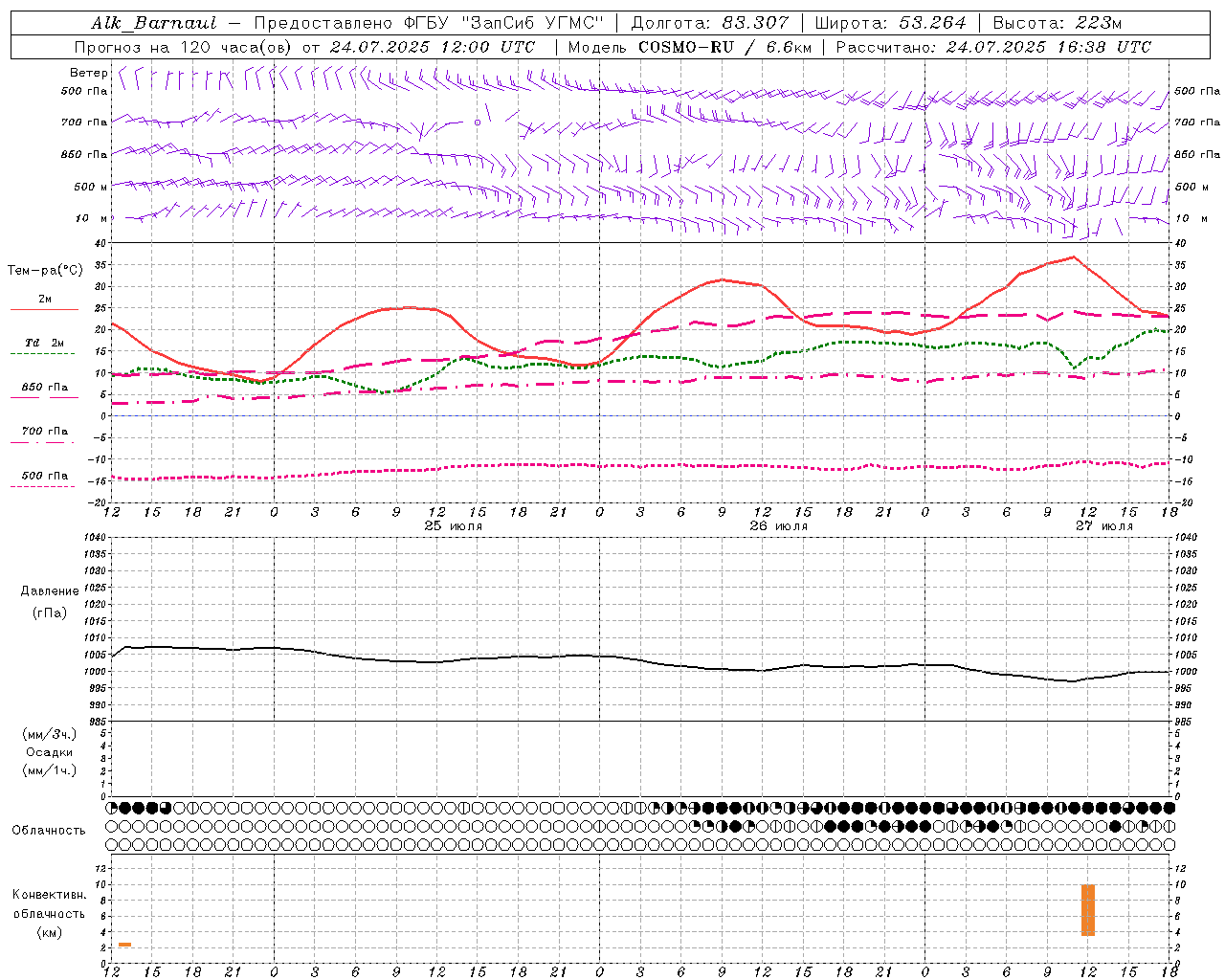
Task: Click the small orange convective bar near chart start
Action: click(124, 945)
